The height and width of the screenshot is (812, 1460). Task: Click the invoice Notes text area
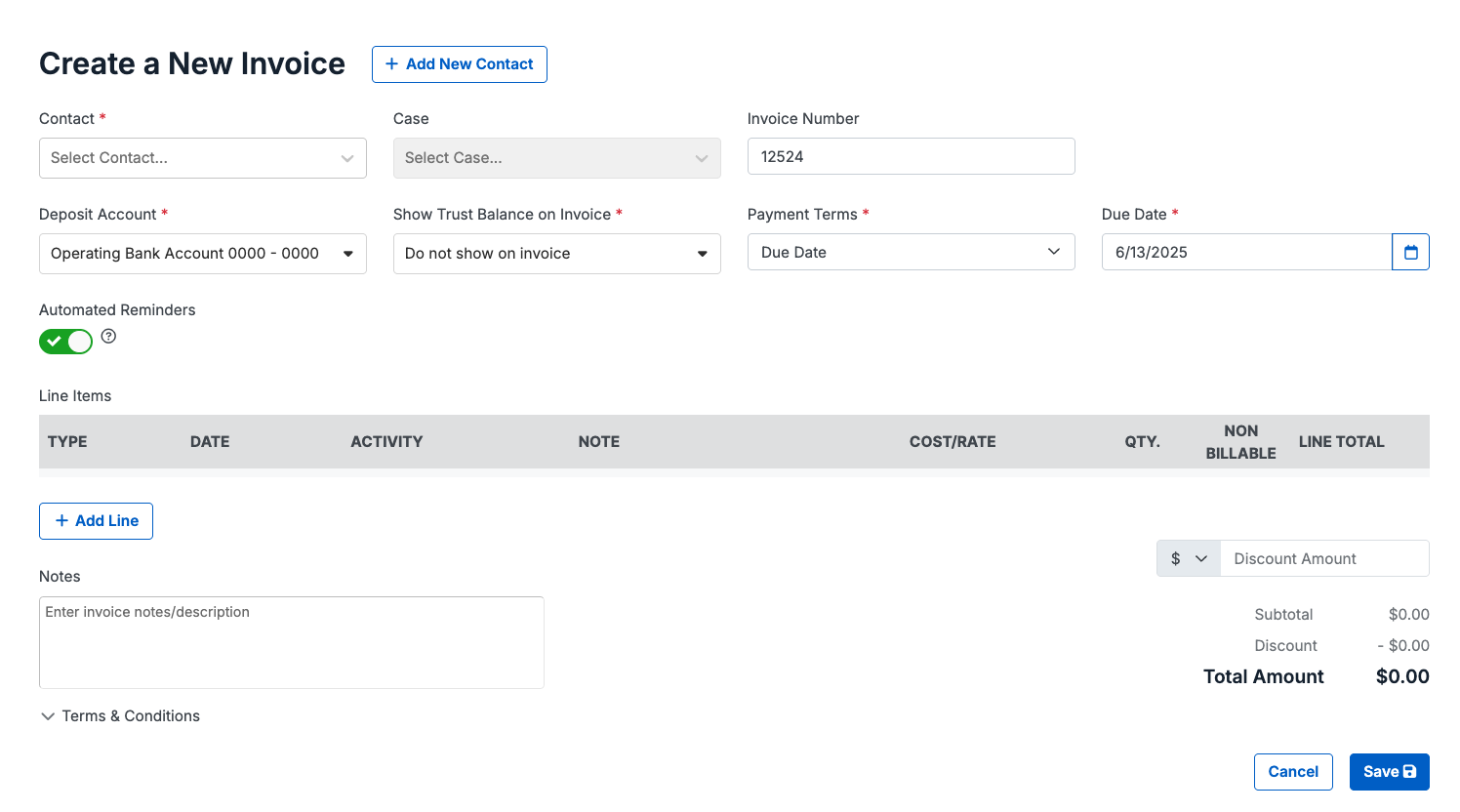(x=291, y=642)
